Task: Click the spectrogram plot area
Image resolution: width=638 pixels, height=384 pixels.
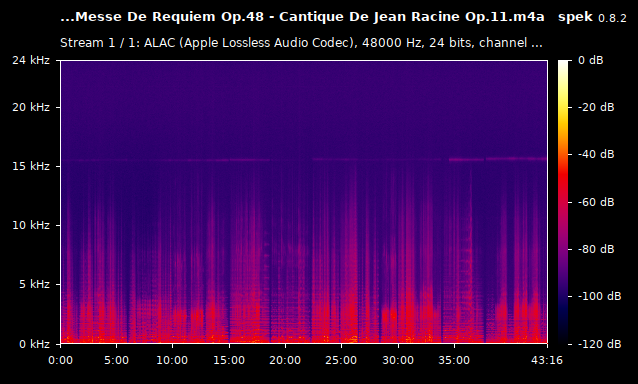Action: click(304, 202)
